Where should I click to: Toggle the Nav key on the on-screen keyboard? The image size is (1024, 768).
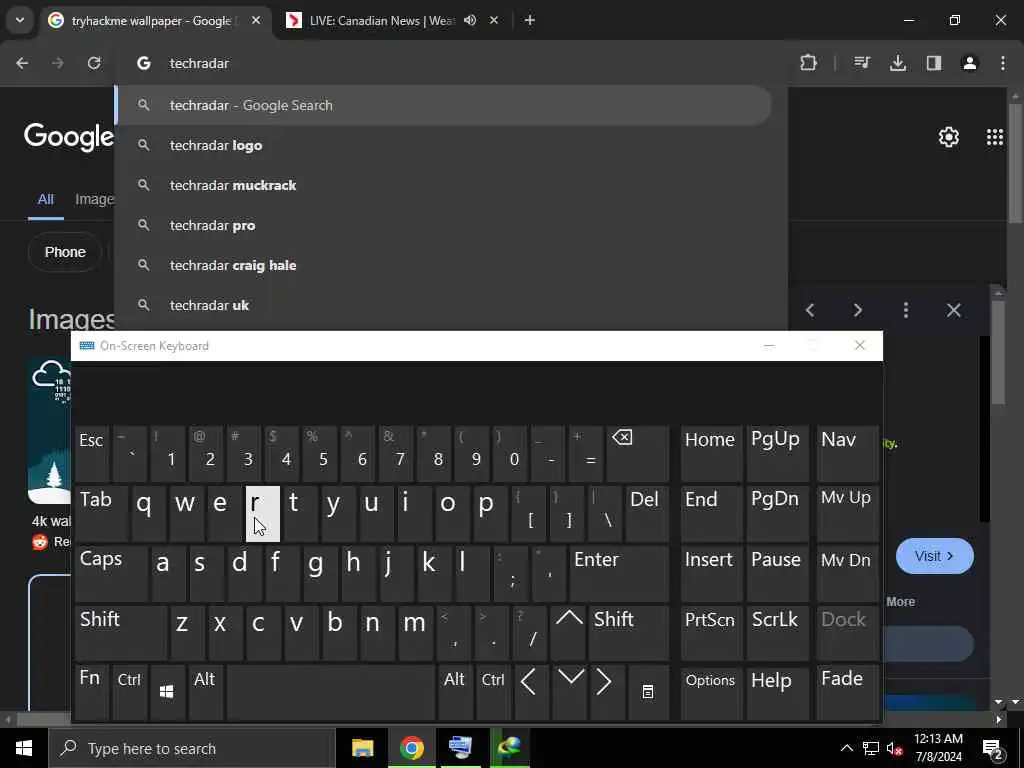pyautogui.click(x=848, y=453)
